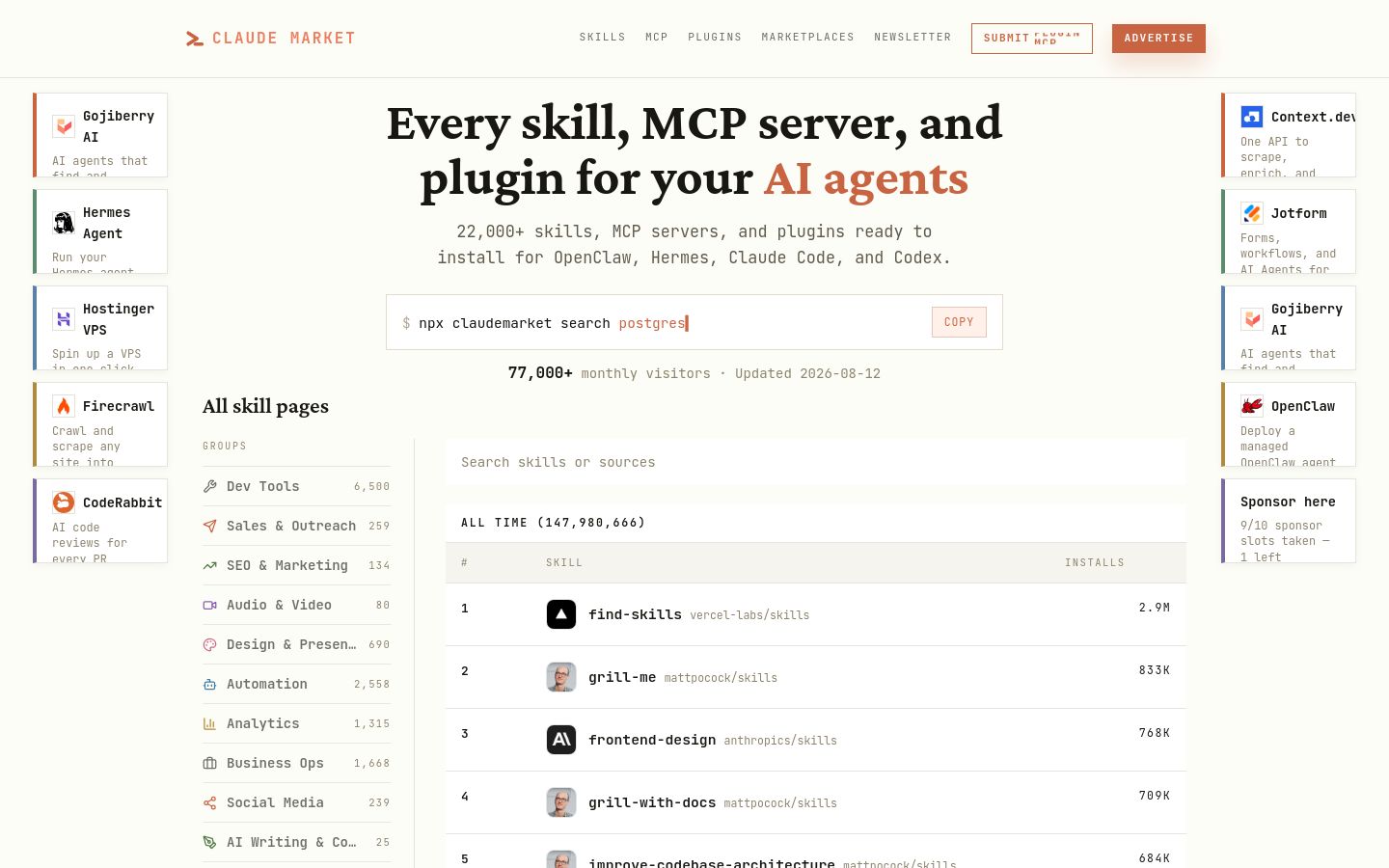
Task: Click the Advertise button
Action: click(1158, 39)
